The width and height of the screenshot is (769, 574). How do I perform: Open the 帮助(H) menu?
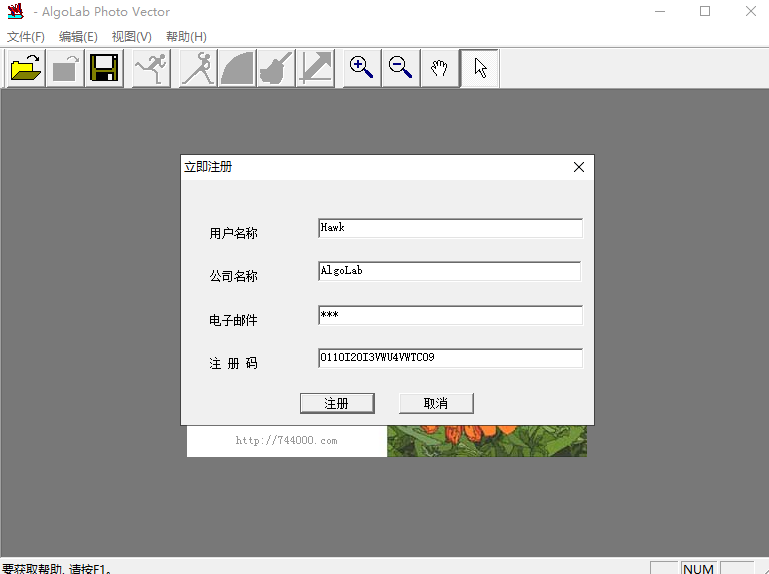click(186, 37)
